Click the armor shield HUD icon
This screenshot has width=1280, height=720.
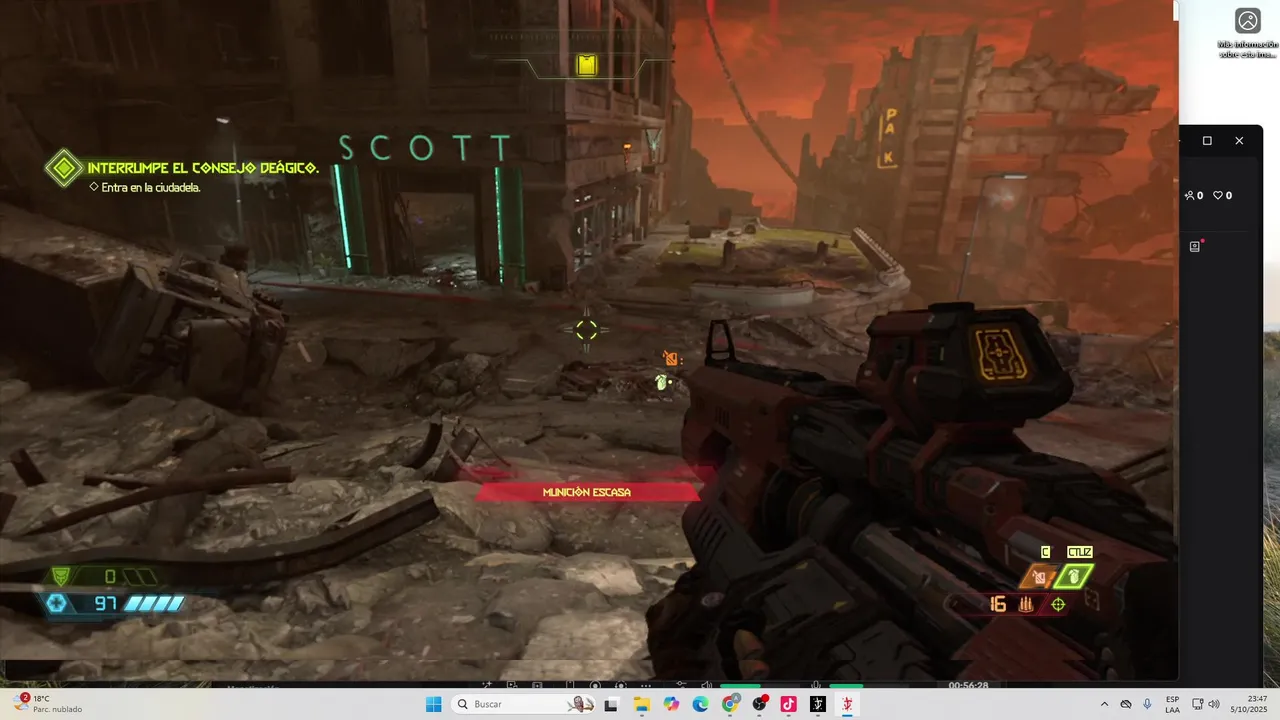pos(61,577)
